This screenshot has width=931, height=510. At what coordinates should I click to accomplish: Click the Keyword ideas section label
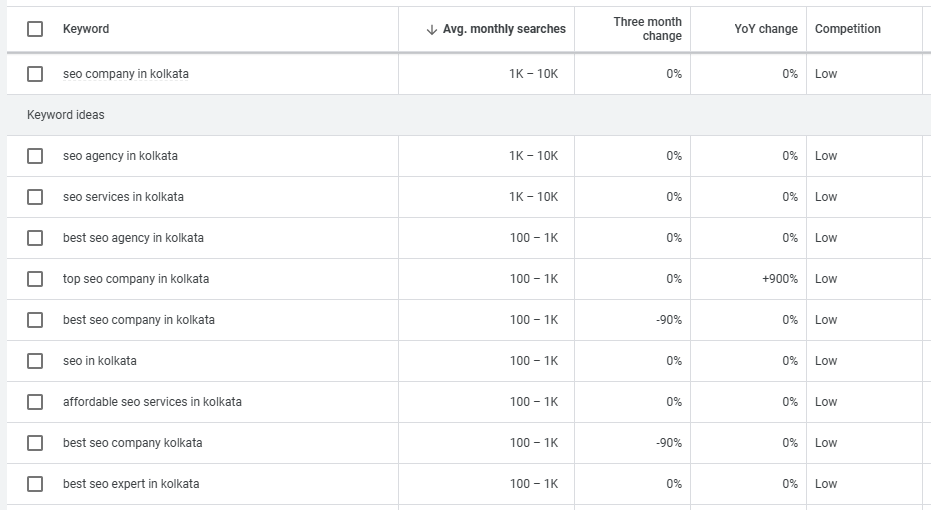click(x=66, y=115)
